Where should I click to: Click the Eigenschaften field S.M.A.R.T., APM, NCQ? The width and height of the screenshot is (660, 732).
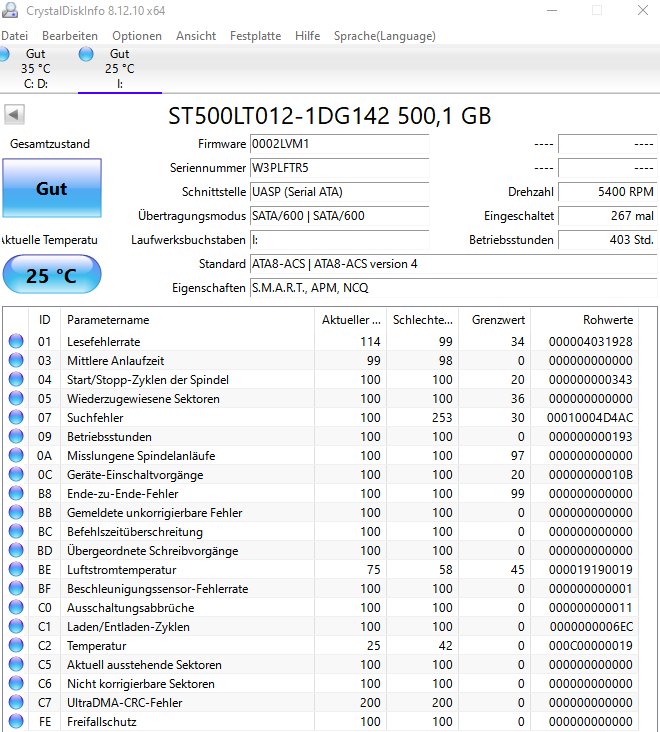point(454,288)
